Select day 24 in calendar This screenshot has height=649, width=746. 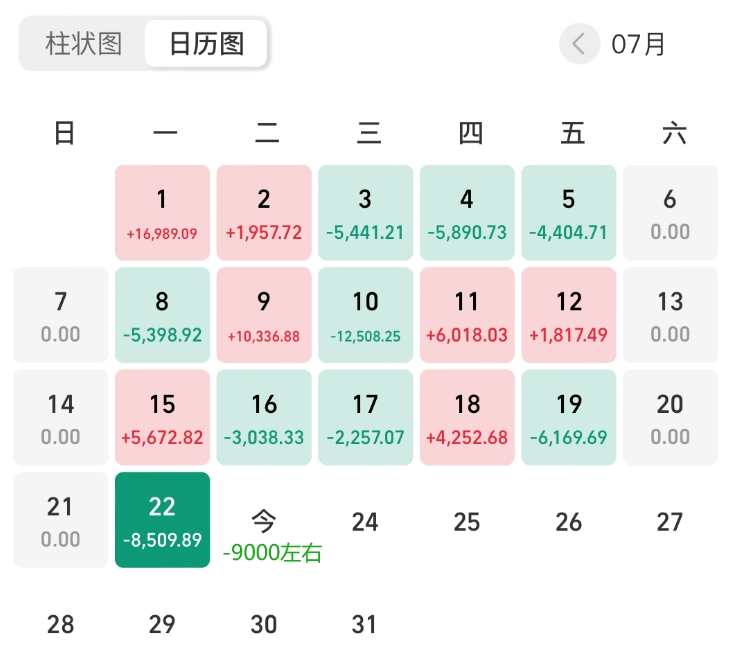coord(365,522)
